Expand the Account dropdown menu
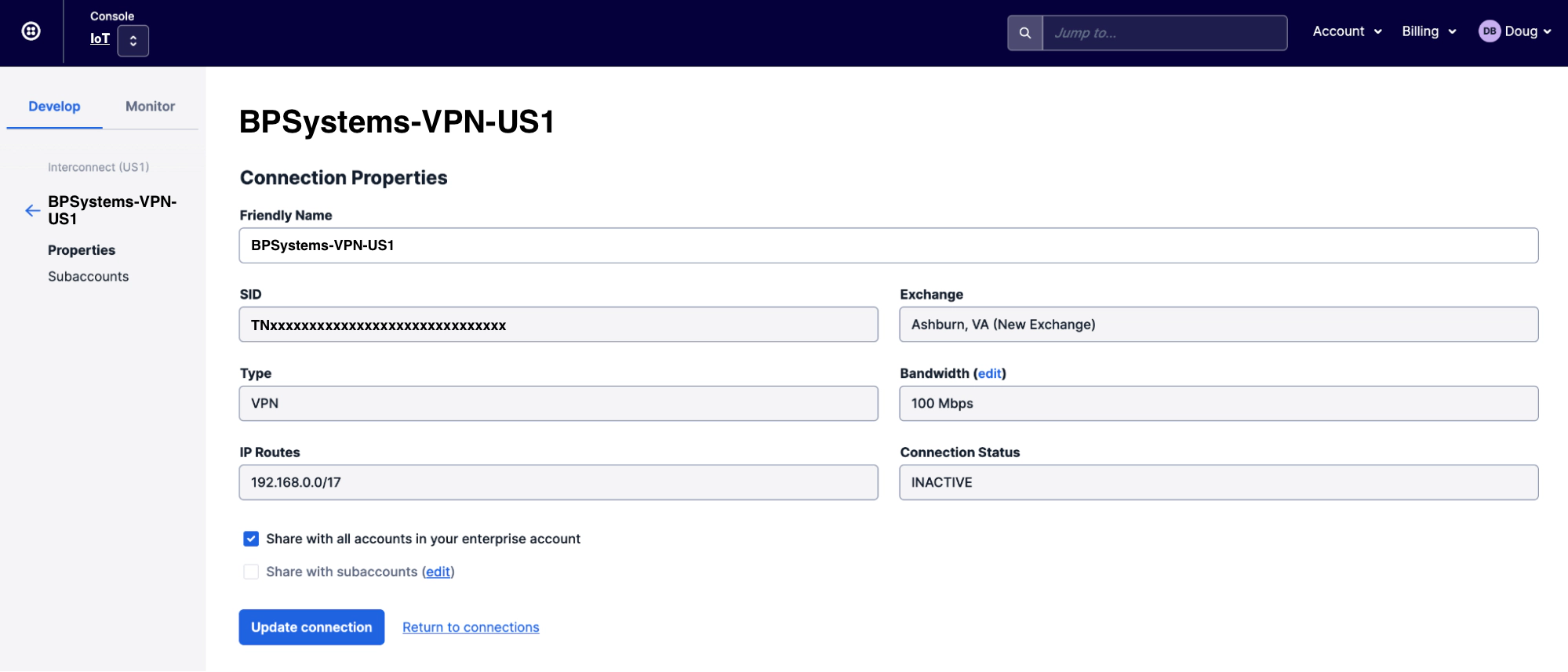The image size is (1568, 672). (1347, 31)
